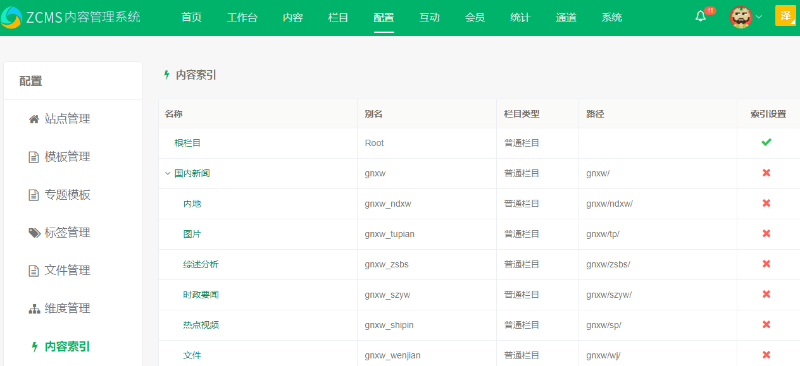Select the 配置 top menu
The width and height of the screenshot is (800, 366).
(x=384, y=17)
